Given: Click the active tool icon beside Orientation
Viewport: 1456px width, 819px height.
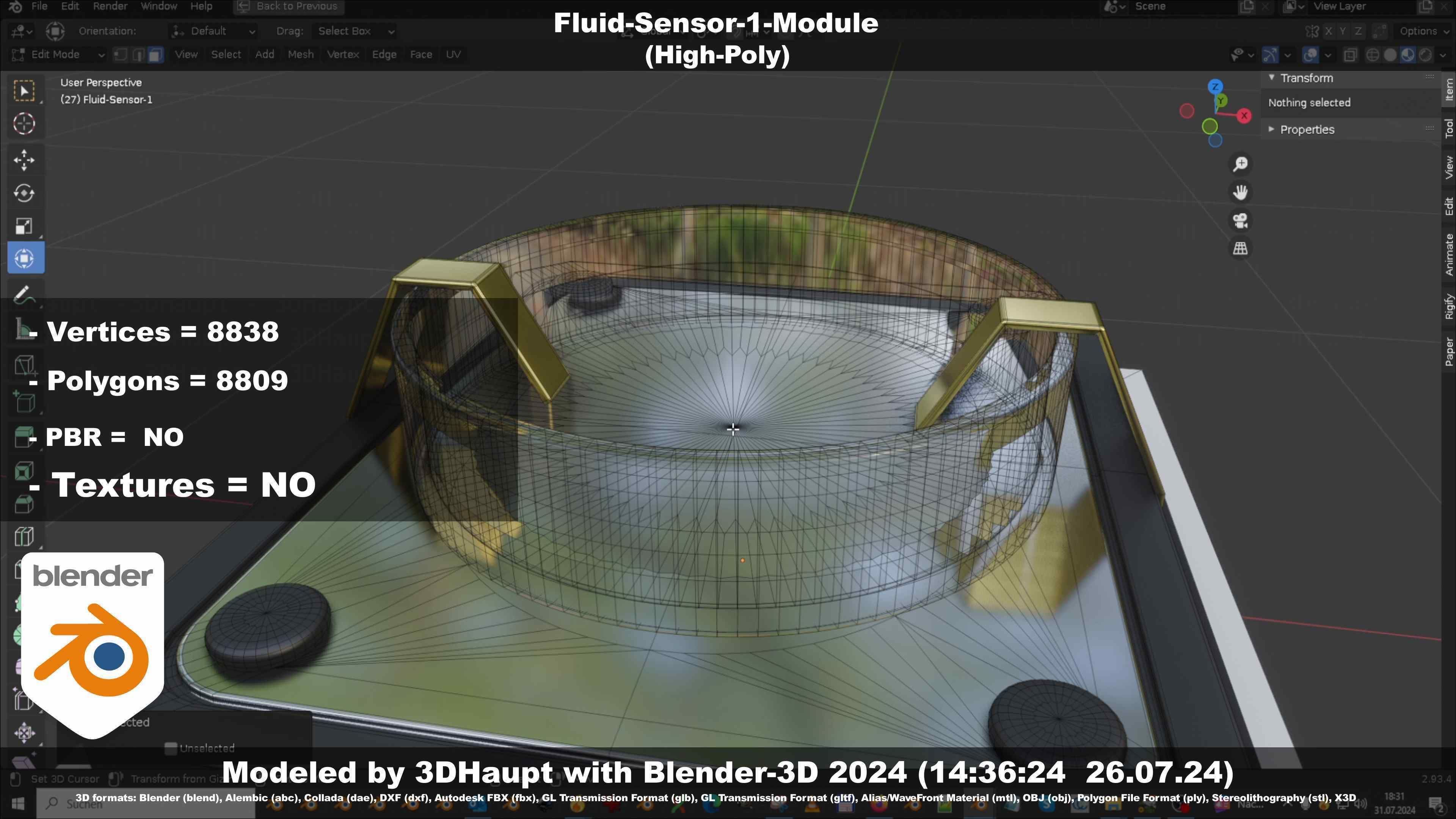Looking at the screenshot, I should click(x=55, y=31).
